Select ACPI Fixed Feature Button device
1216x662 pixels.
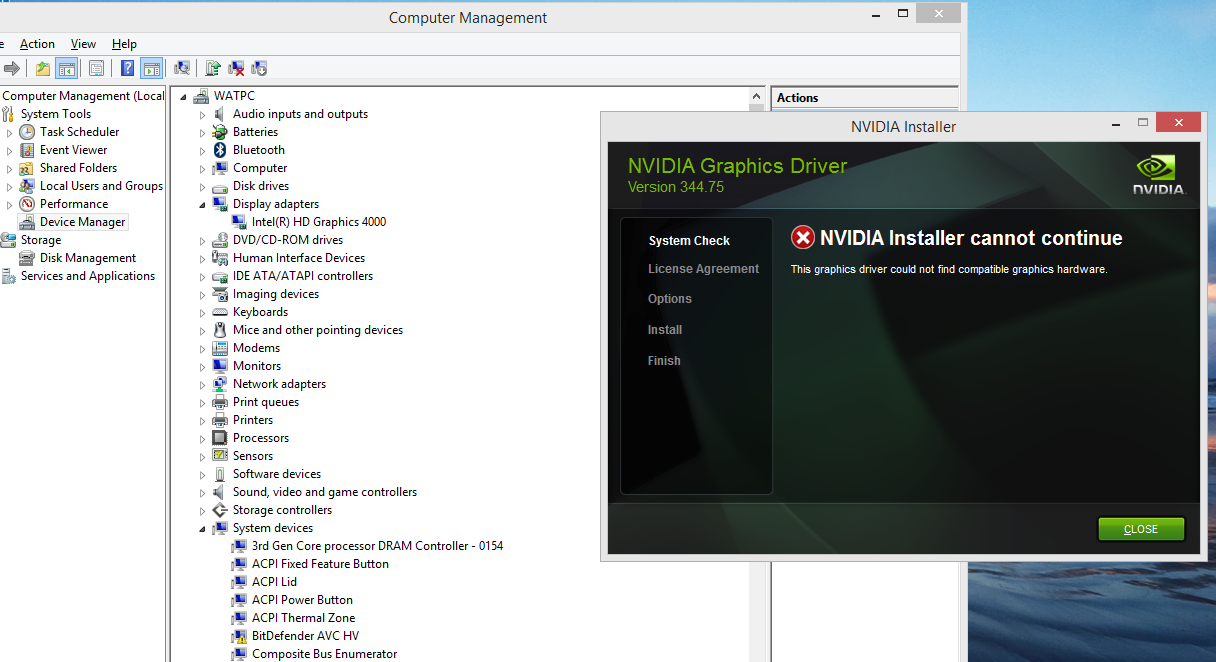[320, 564]
